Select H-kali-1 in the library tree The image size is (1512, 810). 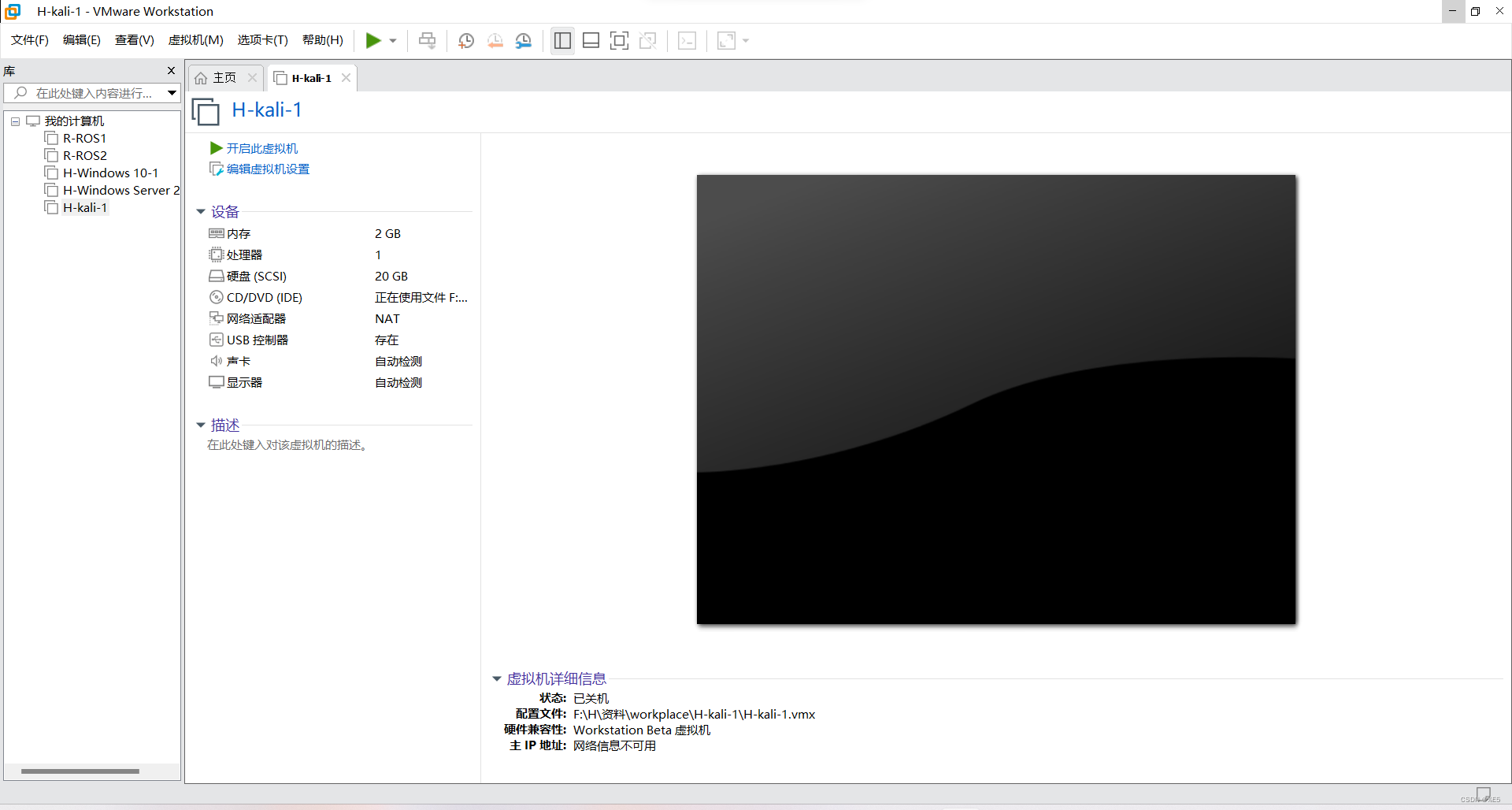pos(84,208)
